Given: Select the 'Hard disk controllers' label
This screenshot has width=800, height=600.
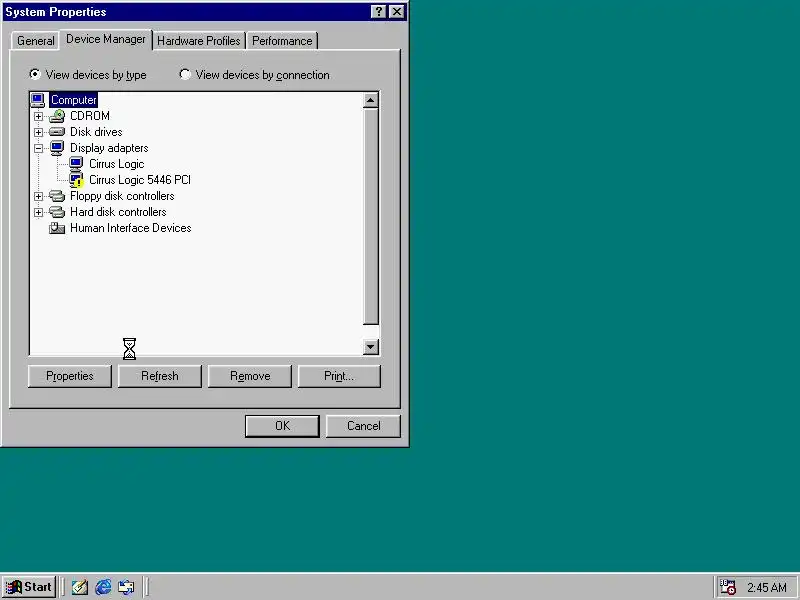Looking at the screenshot, I should click(x=118, y=212).
